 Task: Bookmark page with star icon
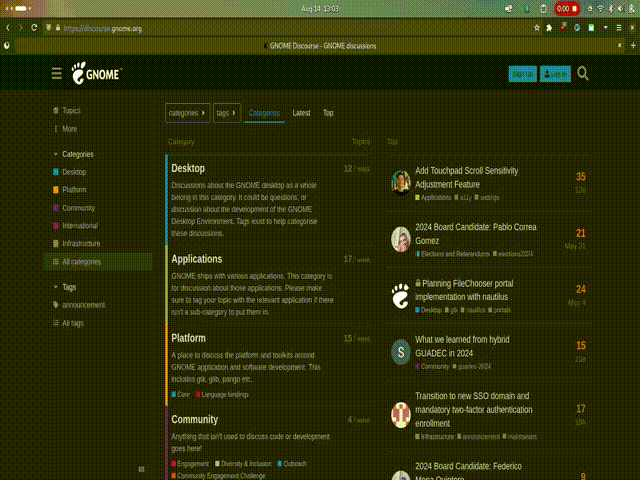pyautogui.click(x=537, y=28)
